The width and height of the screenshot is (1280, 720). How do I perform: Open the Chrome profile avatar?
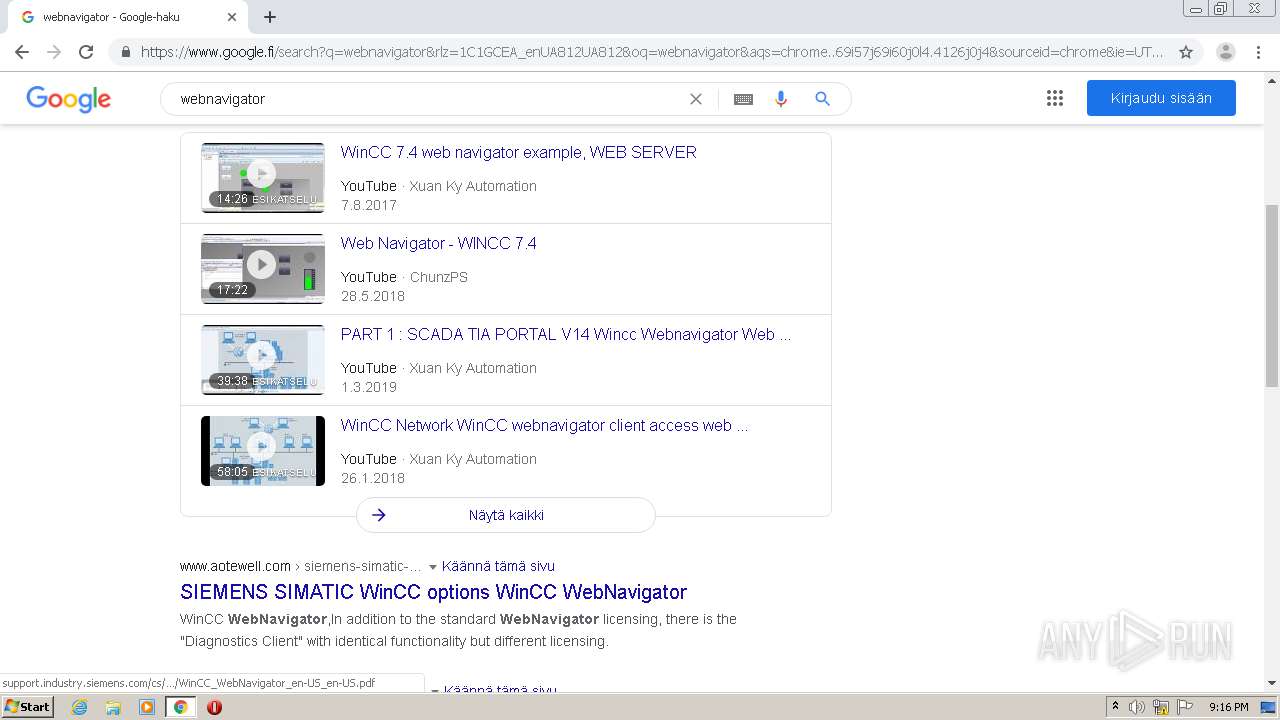click(x=1226, y=52)
